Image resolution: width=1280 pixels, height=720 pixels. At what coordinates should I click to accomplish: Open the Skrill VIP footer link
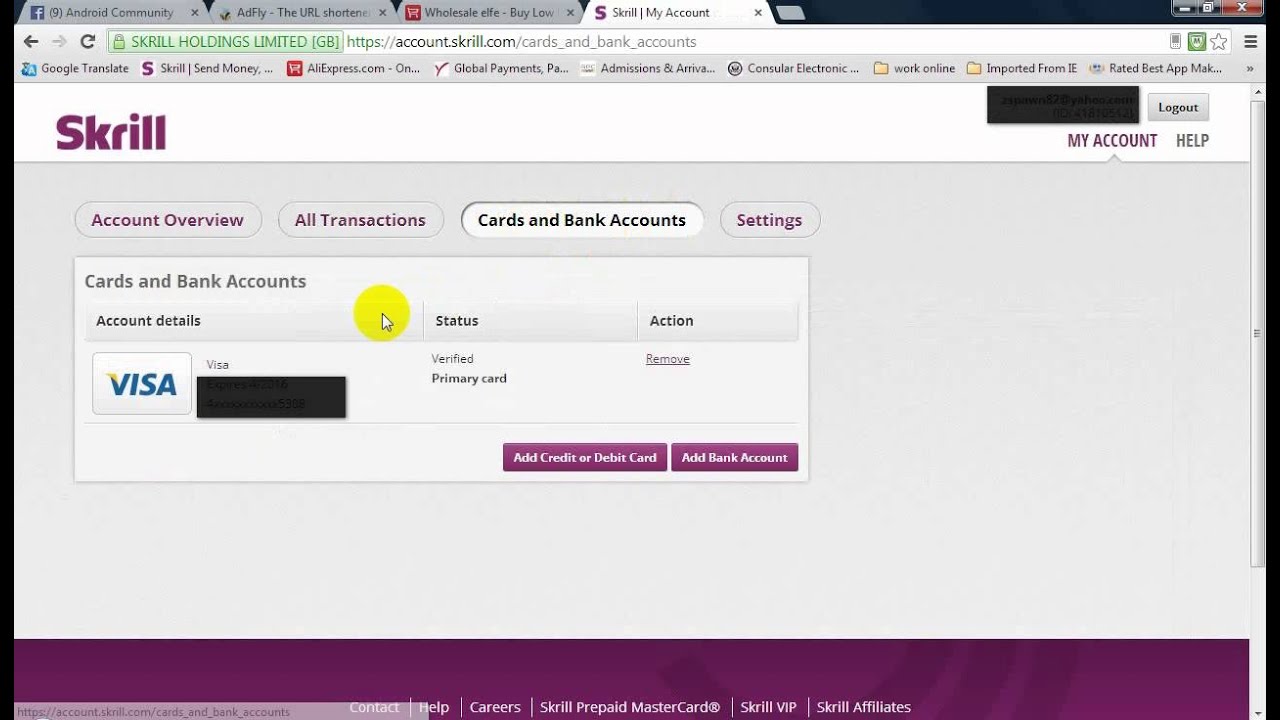click(x=768, y=706)
